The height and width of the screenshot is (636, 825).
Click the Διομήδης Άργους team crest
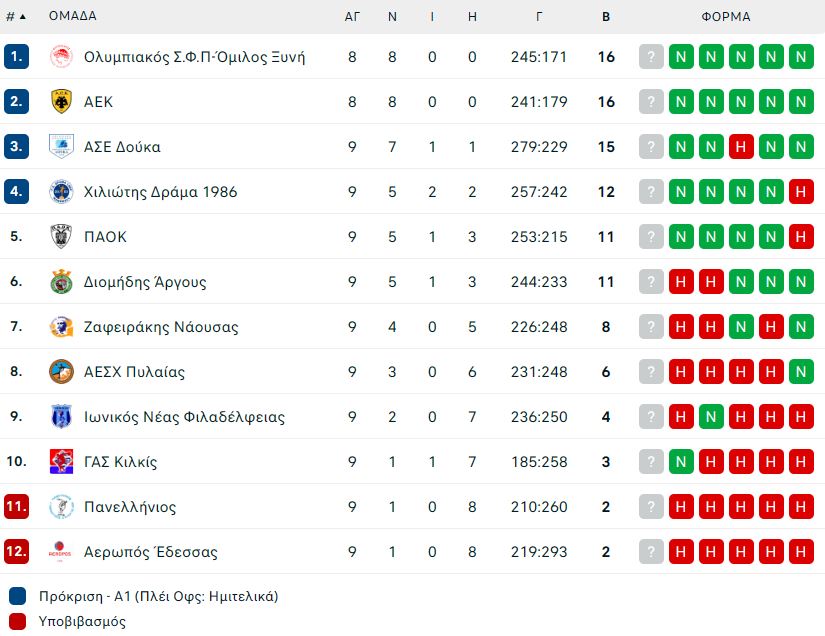pos(61,281)
